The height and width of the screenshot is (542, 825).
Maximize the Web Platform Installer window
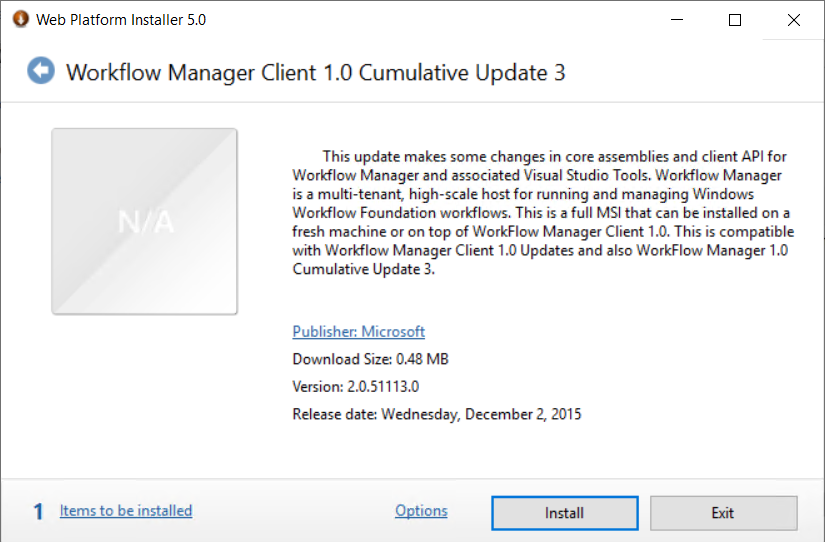click(x=735, y=19)
